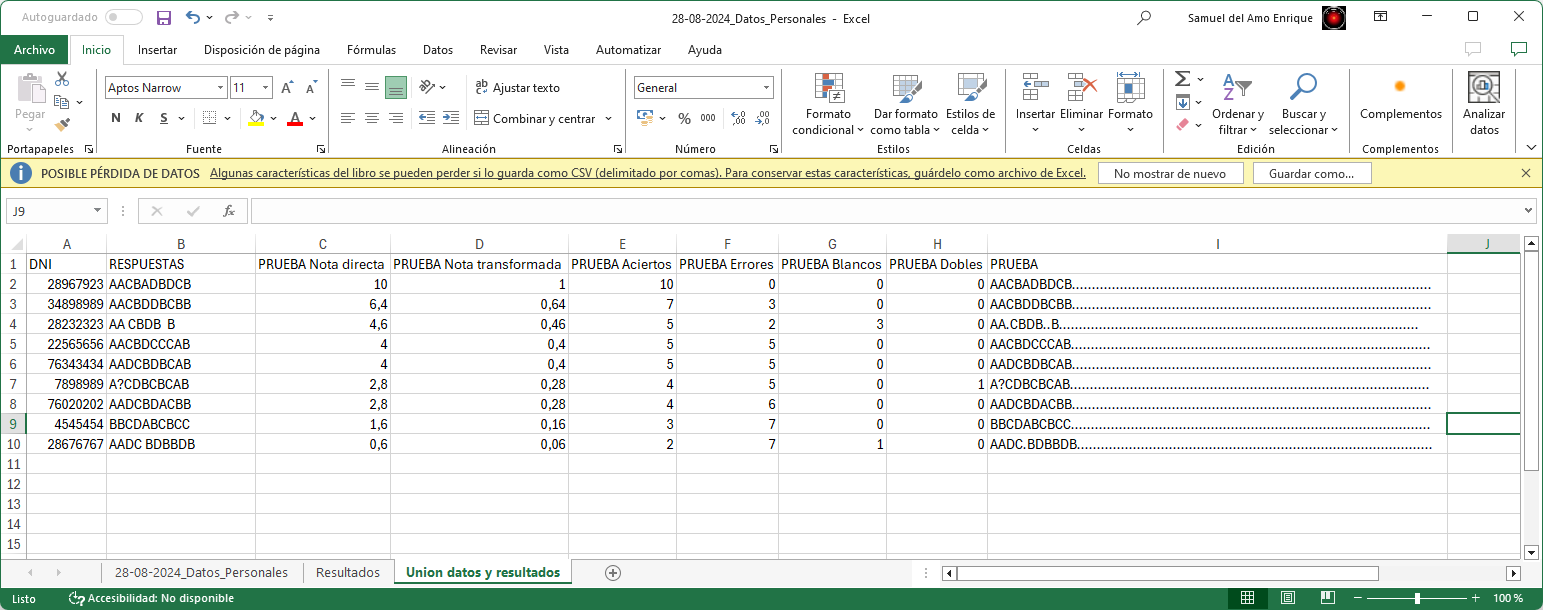Dismiss the data loss warning bar

point(1526,173)
